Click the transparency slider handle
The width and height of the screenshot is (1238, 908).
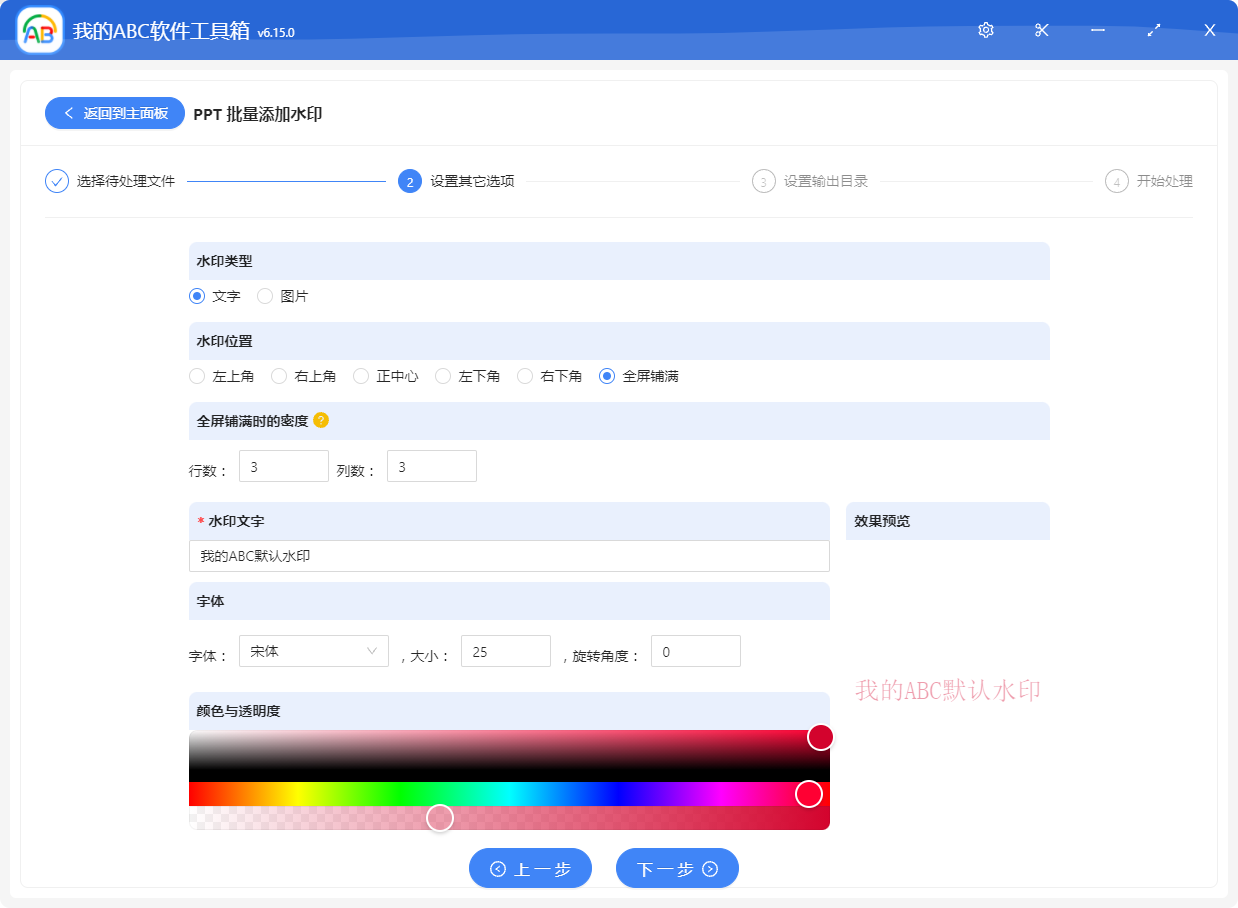tap(440, 818)
